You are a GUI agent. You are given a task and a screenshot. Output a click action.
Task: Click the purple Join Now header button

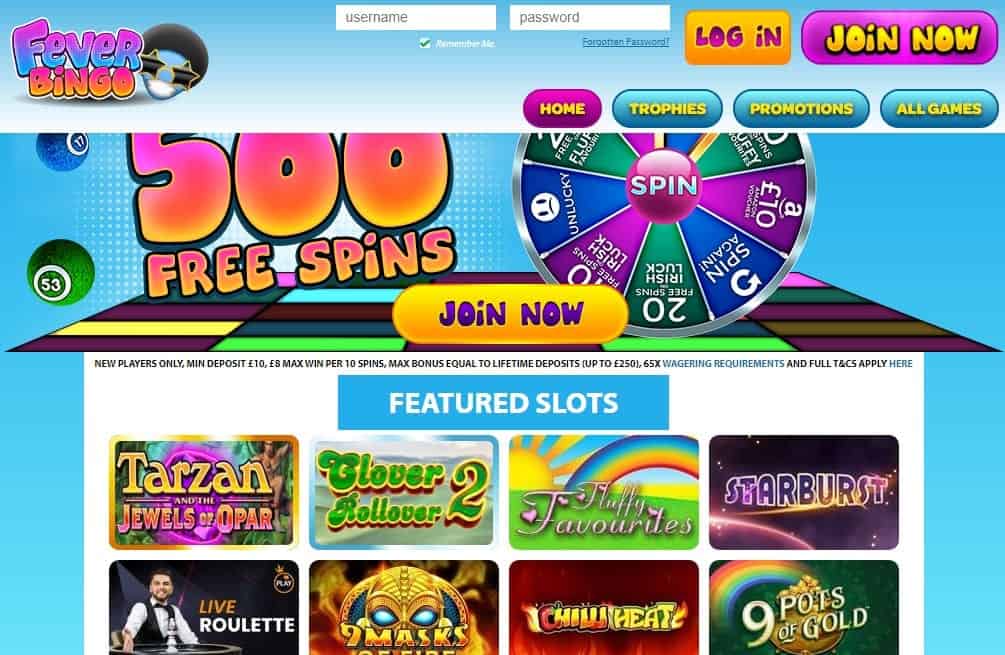(x=900, y=37)
